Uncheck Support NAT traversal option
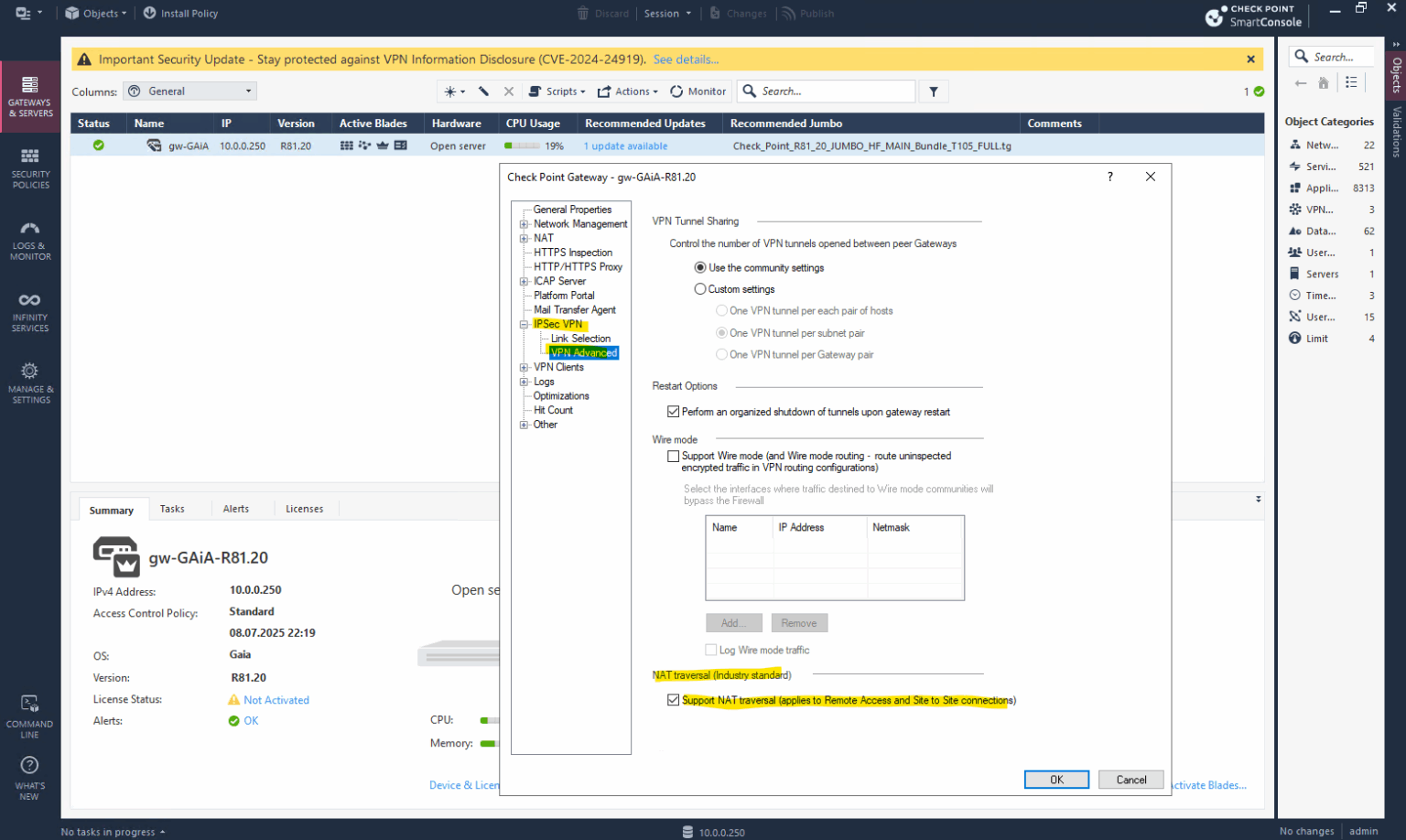 [x=674, y=699]
